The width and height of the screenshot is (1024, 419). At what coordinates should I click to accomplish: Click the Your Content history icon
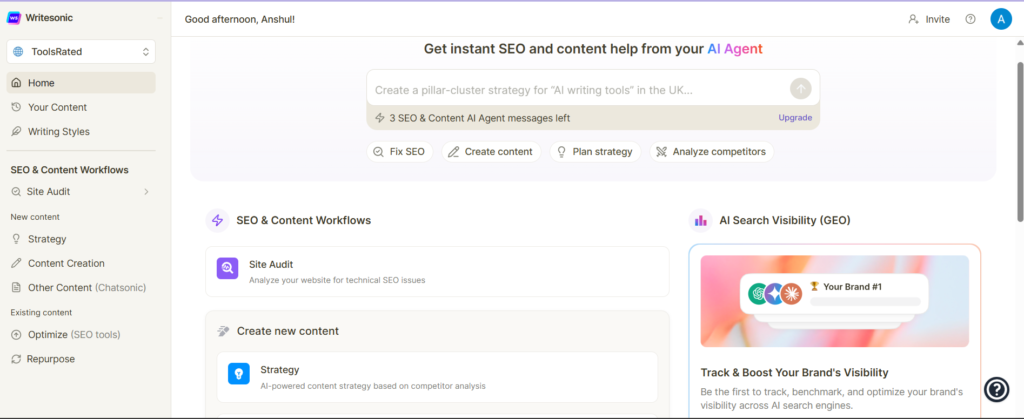tap(16, 107)
